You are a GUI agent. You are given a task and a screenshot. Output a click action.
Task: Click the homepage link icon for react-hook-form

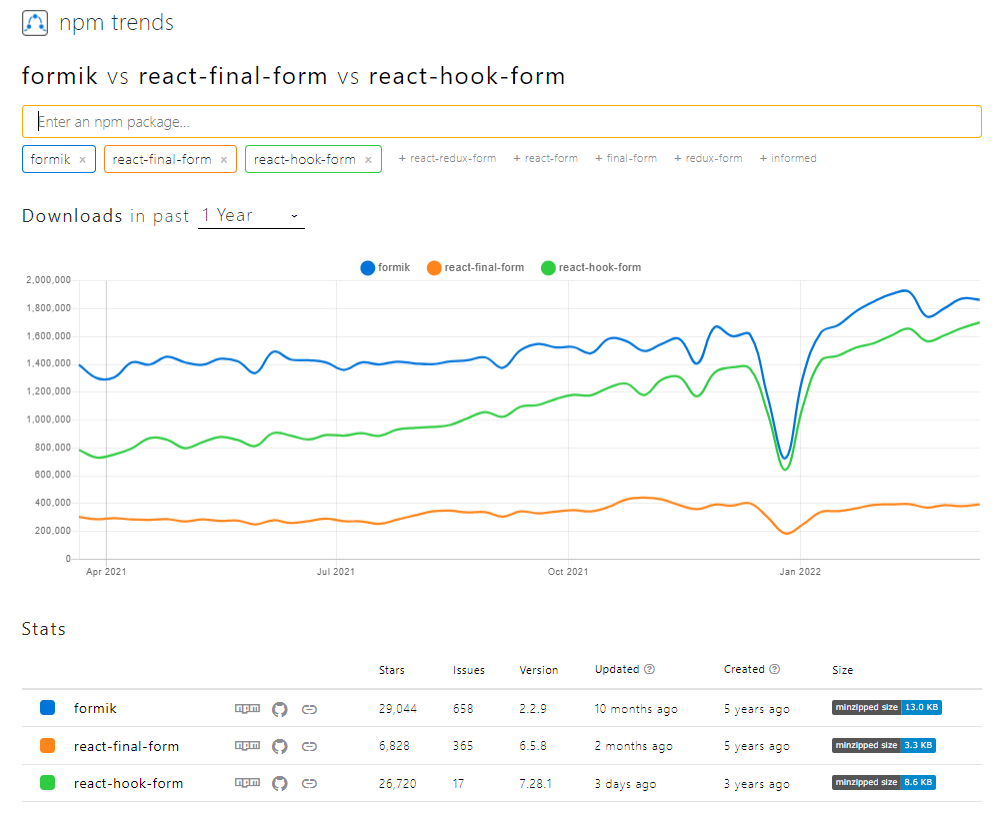point(309,783)
